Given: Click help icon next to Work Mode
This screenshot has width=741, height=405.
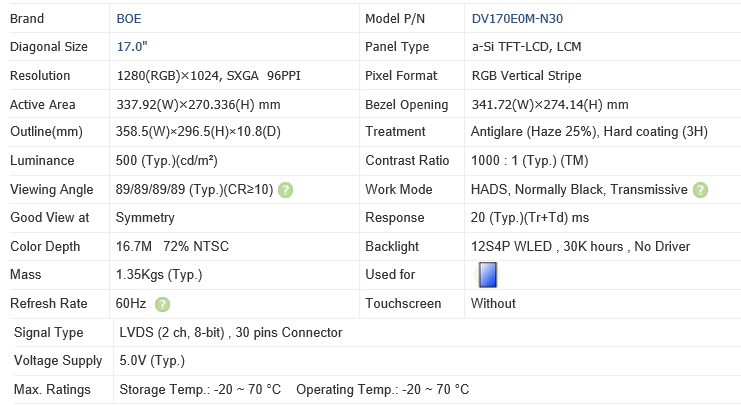Looking at the screenshot, I should tap(701, 190).
